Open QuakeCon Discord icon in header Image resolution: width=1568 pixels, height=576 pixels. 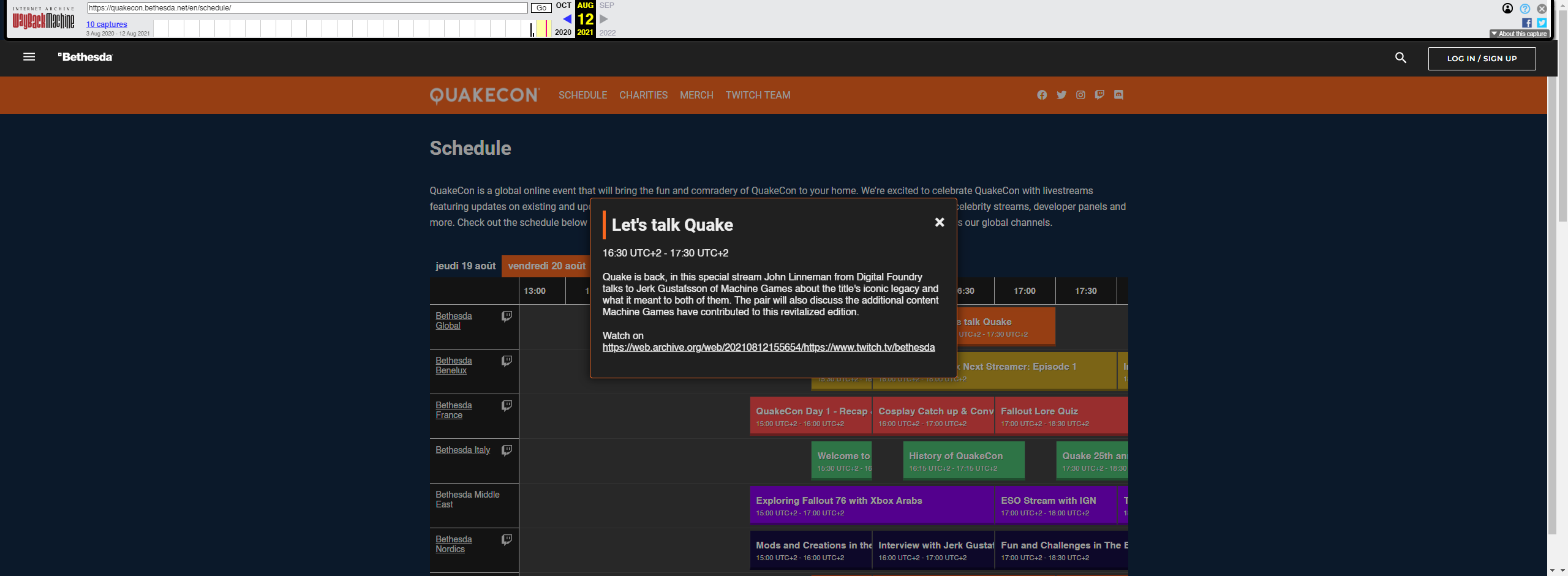tap(1118, 95)
